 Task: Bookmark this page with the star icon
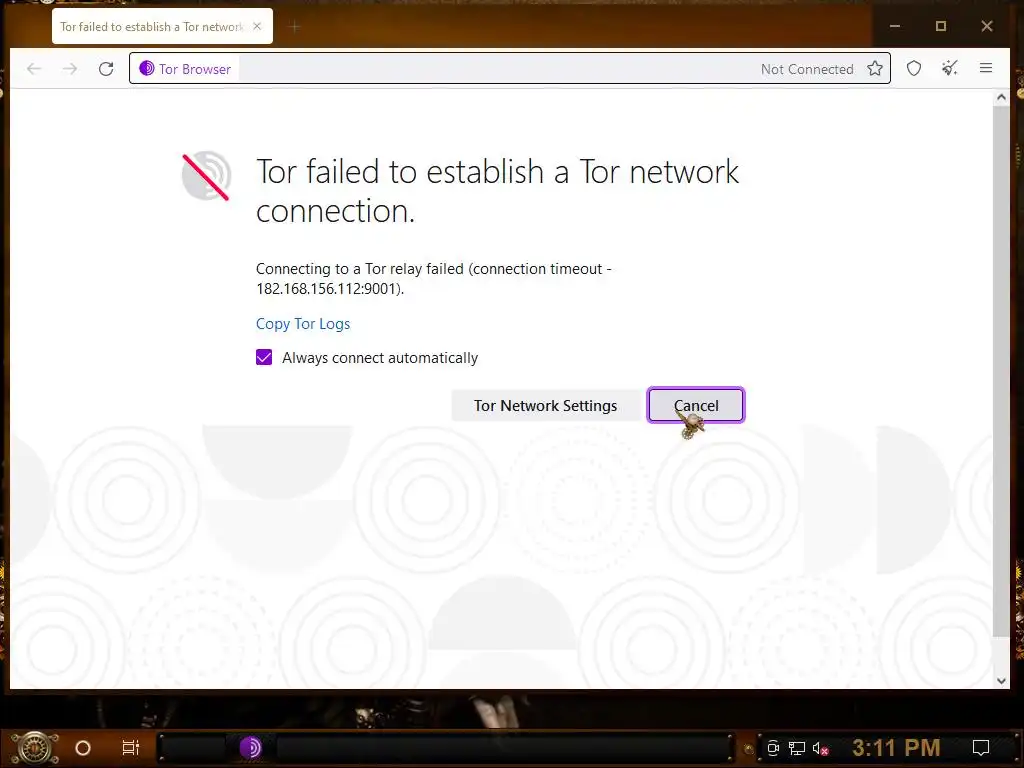click(x=875, y=69)
